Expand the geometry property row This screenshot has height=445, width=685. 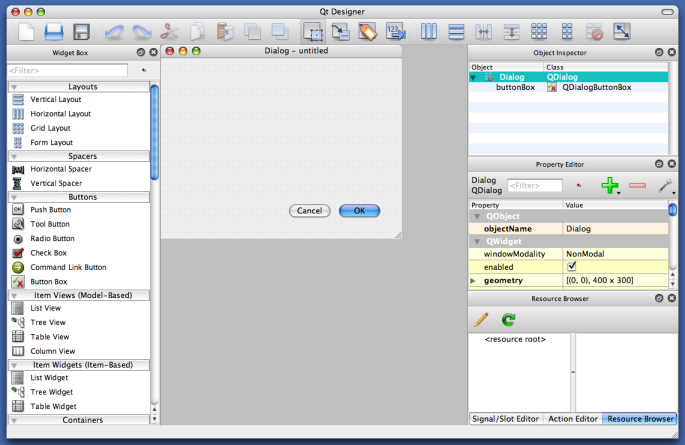tap(473, 281)
